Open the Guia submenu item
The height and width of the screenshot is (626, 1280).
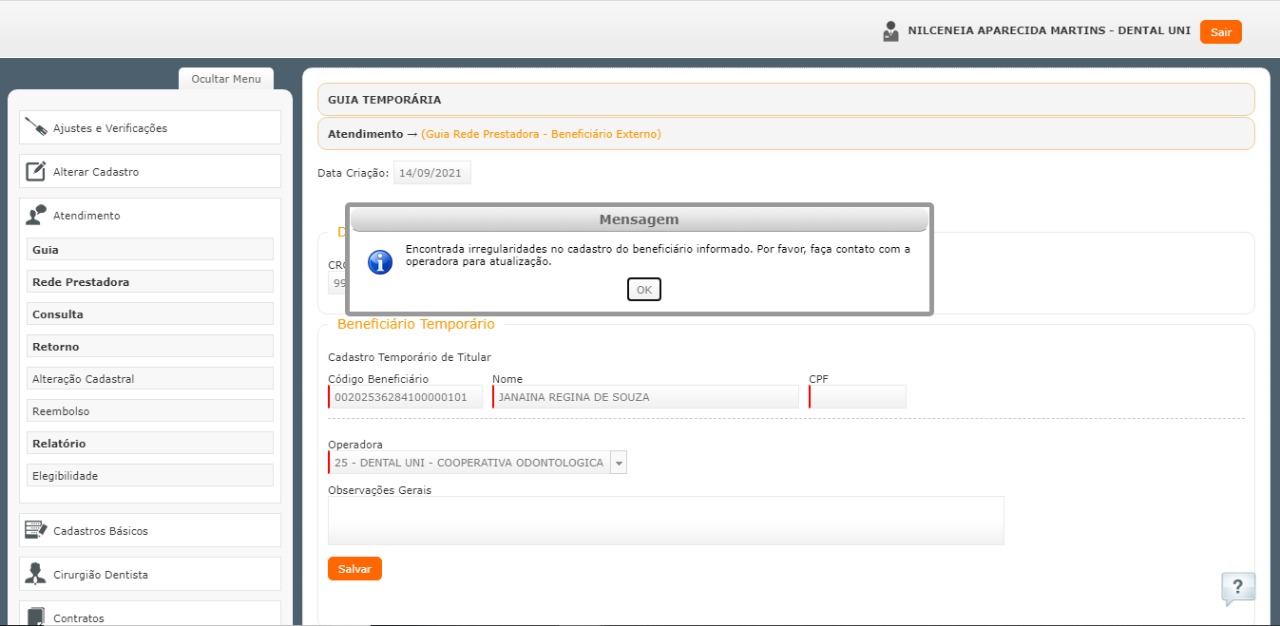[x=150, y=250]
